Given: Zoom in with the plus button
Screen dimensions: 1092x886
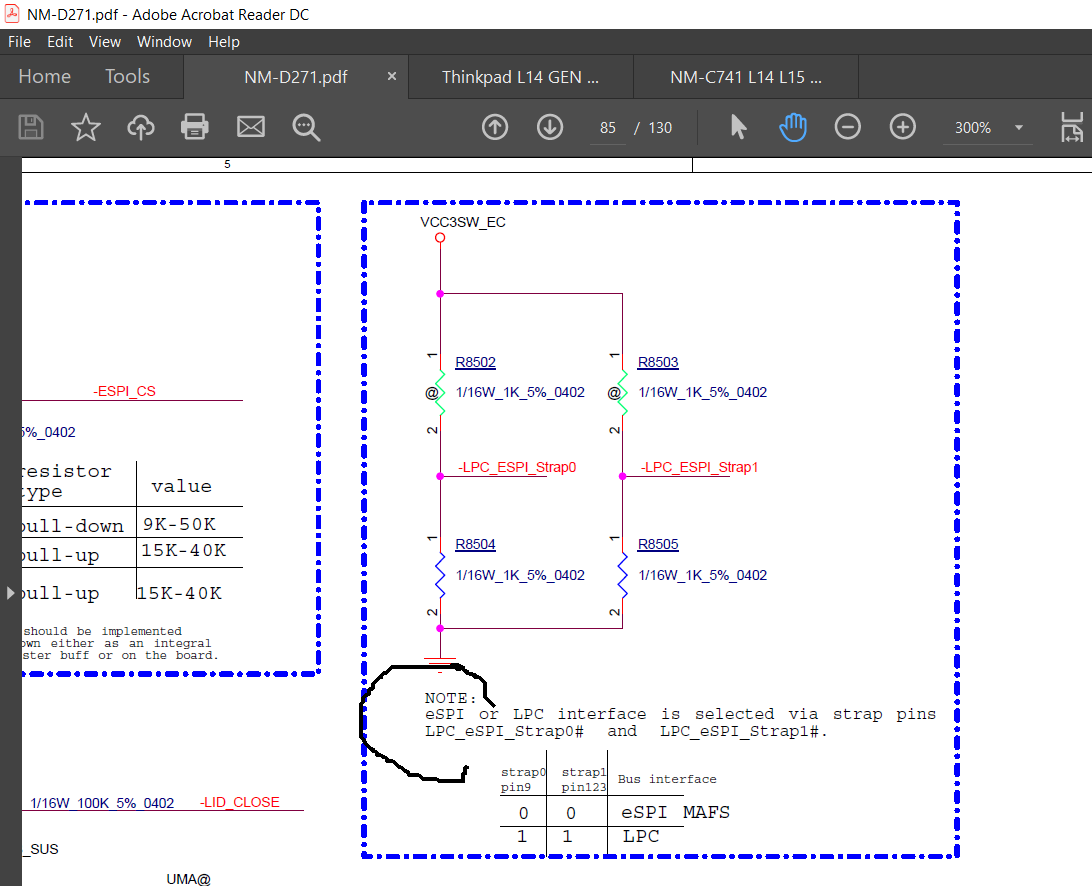Looking at the screenshot, I should click(903, 127).
